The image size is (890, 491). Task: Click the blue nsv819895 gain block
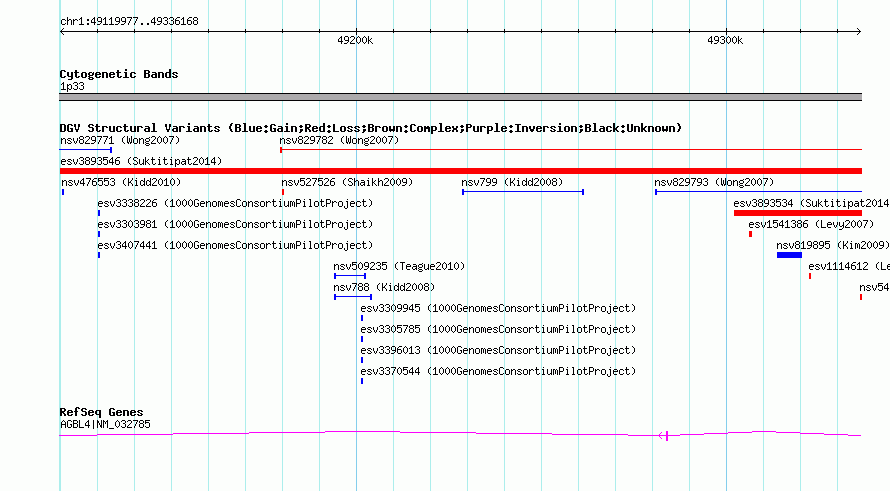(790, 255)
